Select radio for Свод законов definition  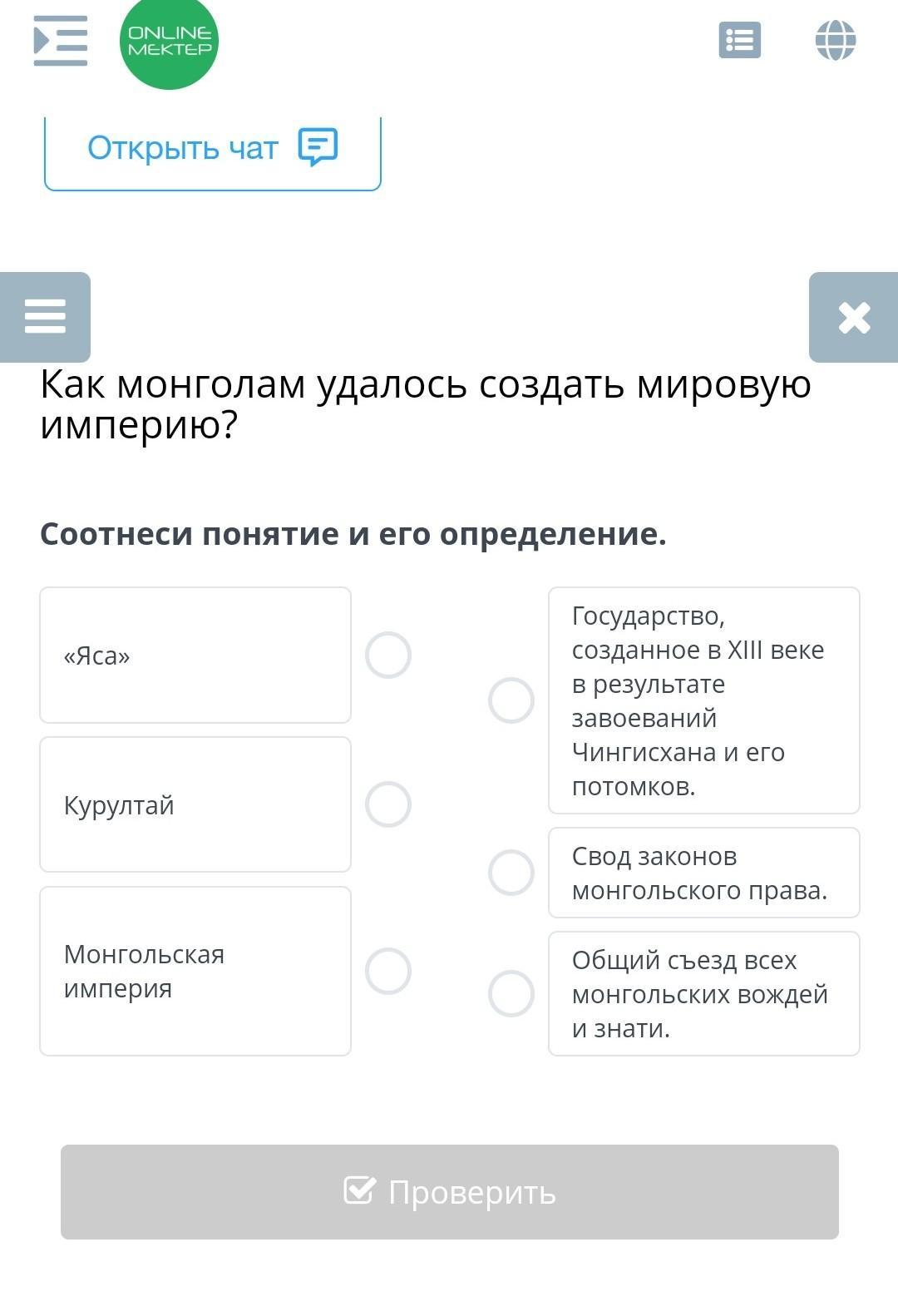coord(511,873)
